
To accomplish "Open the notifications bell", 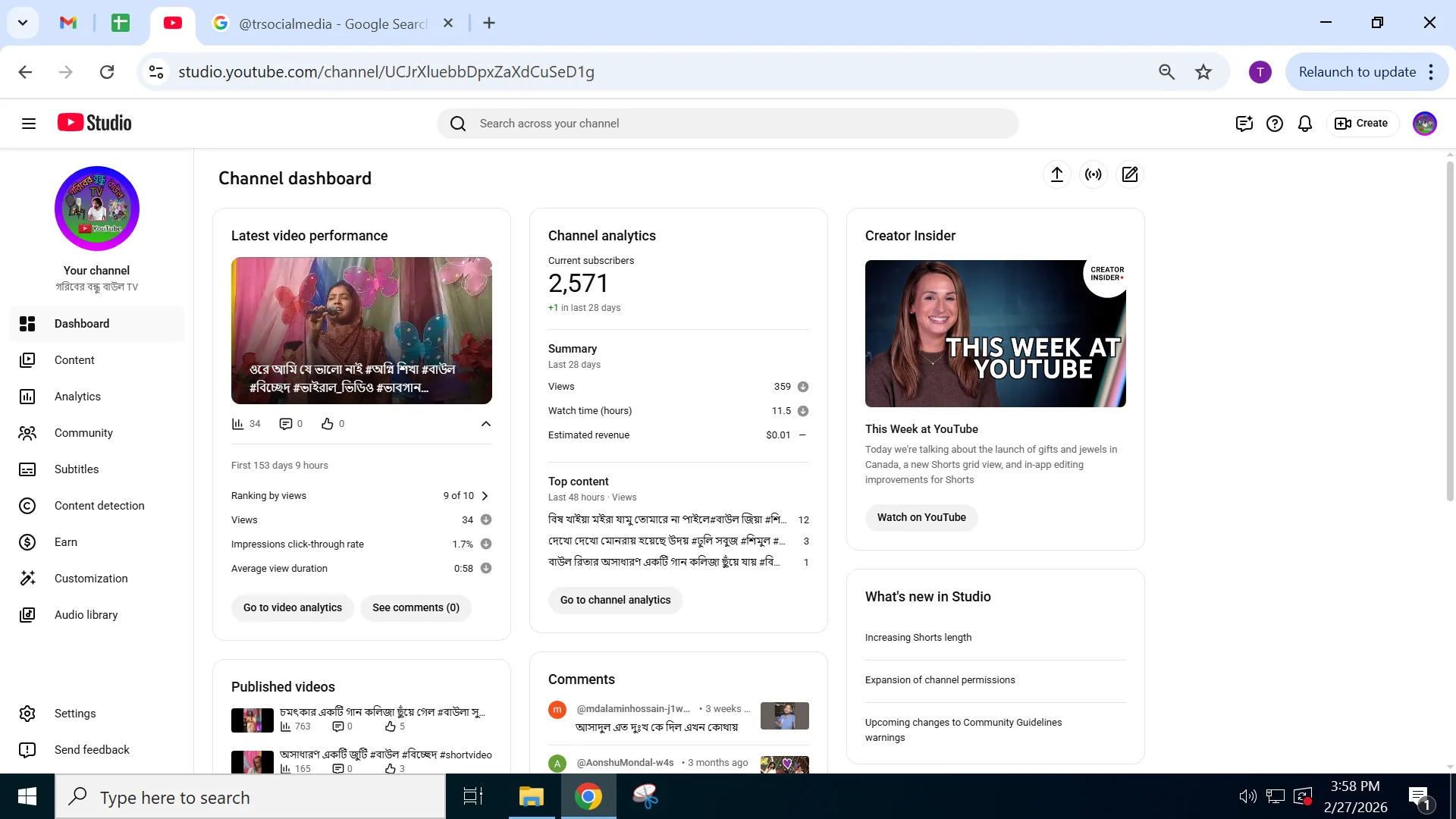I will 1305,124.
